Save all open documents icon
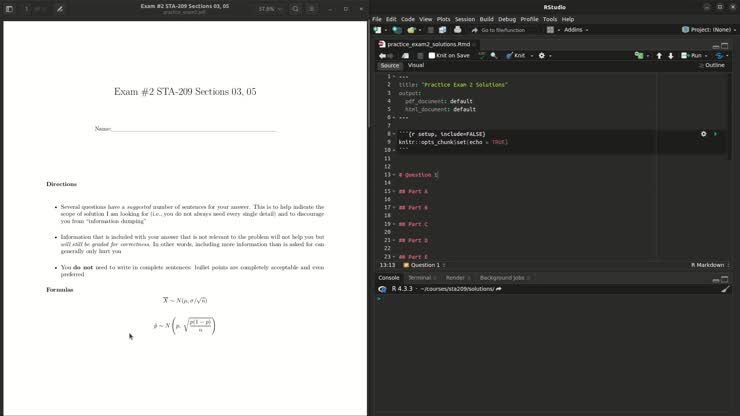 click(443, 30)
